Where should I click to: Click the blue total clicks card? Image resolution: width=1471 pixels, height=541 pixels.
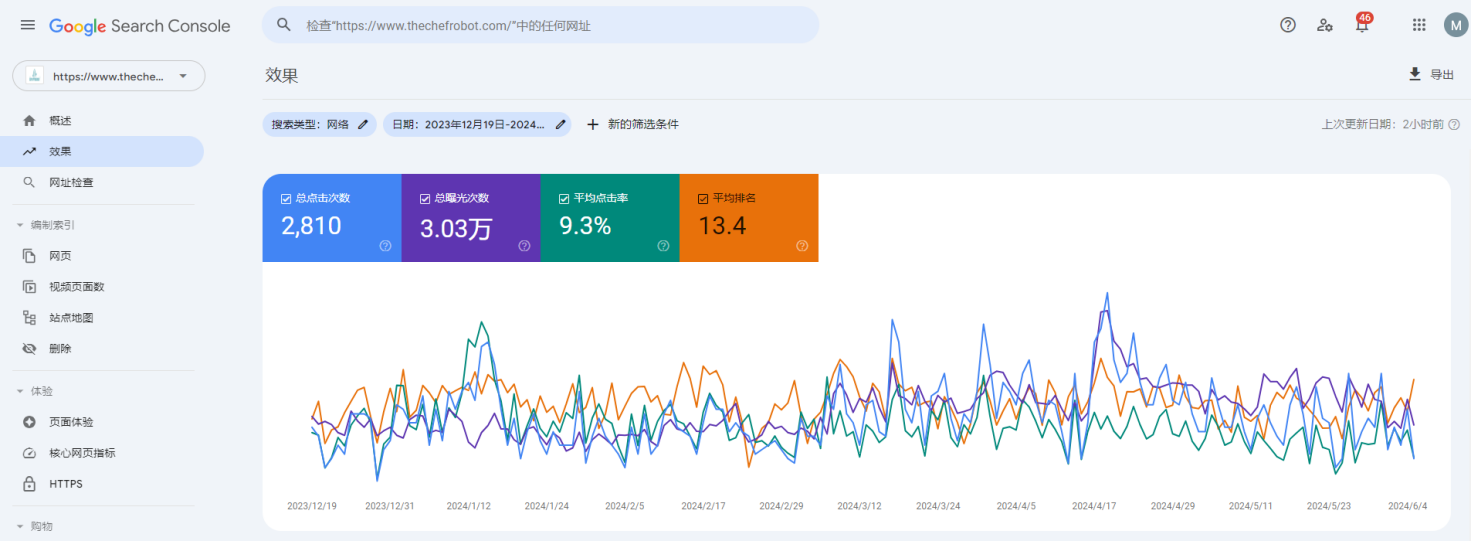pos(332,218)
